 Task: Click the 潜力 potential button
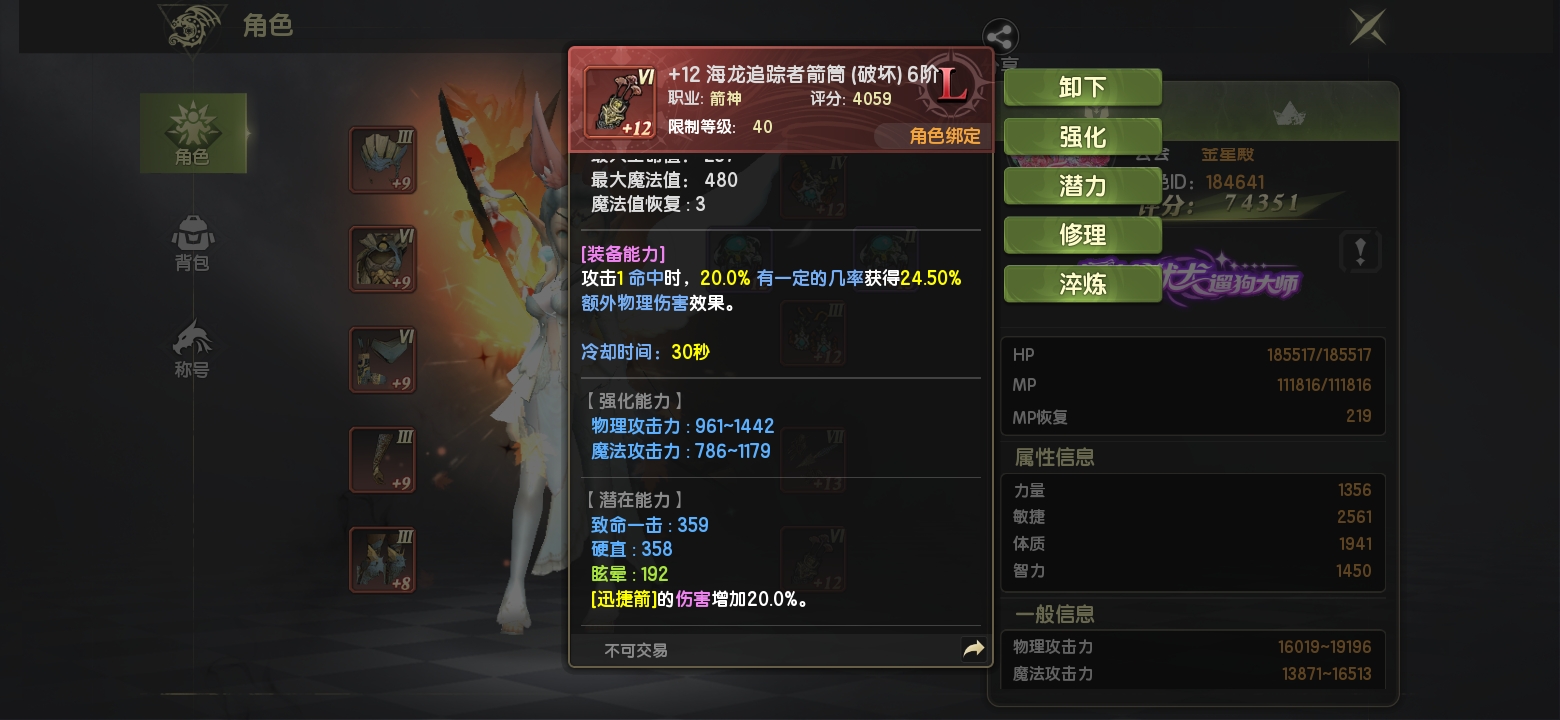coord(1082,185)
